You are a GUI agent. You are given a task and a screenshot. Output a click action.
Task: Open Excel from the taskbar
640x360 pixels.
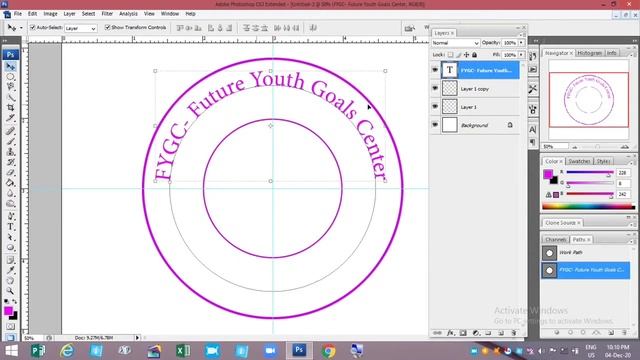[183, 351]
